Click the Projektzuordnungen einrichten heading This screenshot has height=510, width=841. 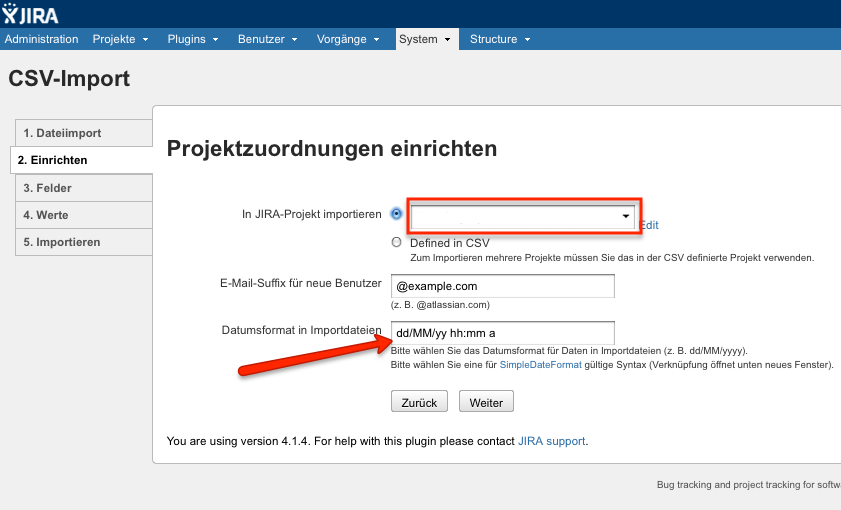pos(332,149)
